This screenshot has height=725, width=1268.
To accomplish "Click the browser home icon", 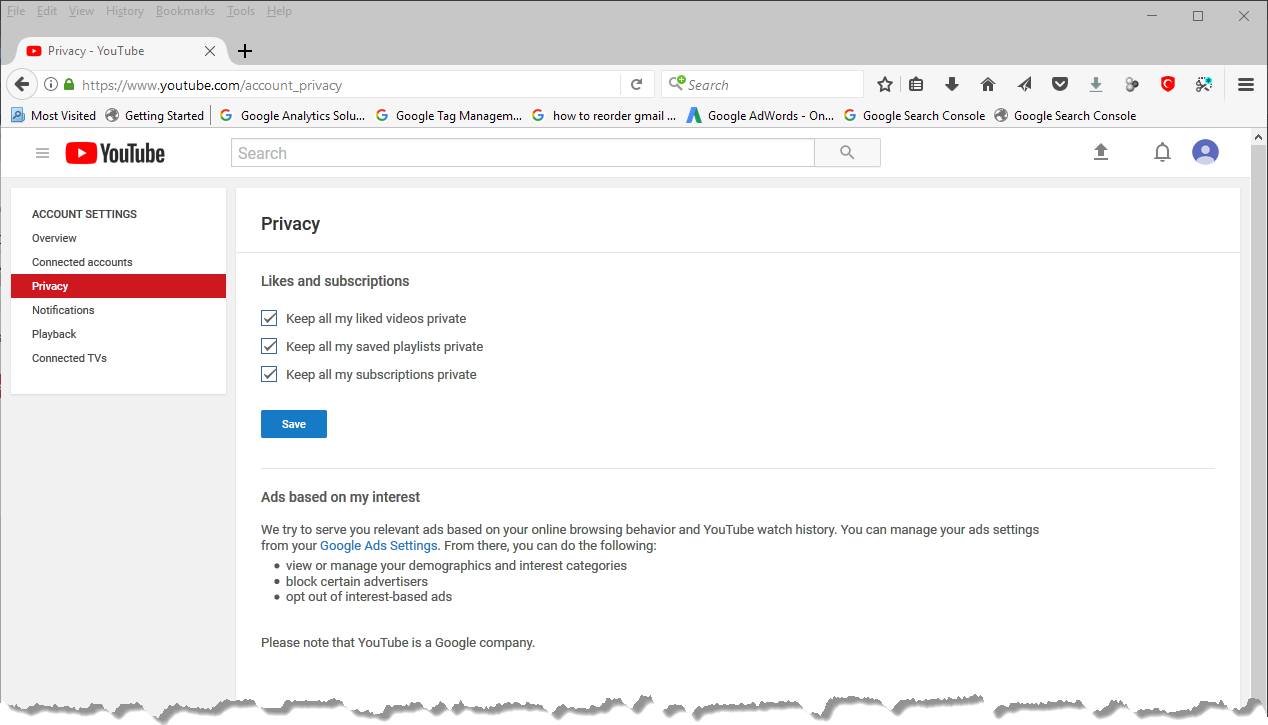I will pos(988,85).
